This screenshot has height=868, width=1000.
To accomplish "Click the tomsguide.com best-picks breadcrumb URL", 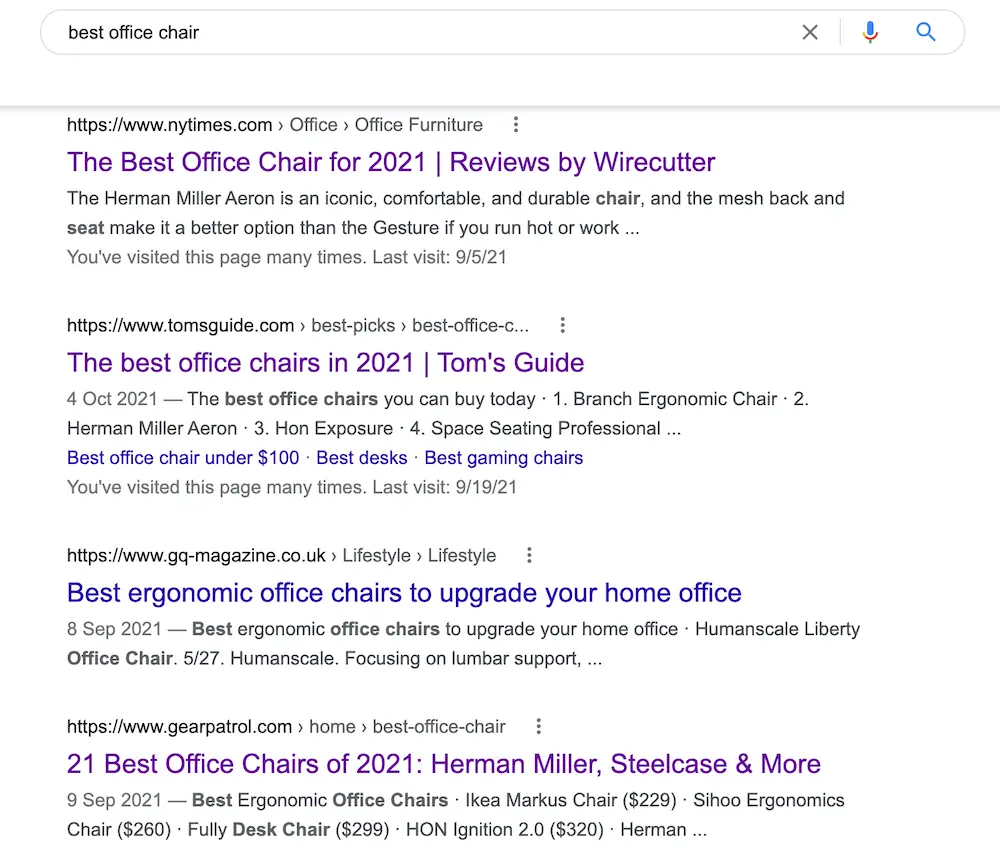I will [298, 325].
